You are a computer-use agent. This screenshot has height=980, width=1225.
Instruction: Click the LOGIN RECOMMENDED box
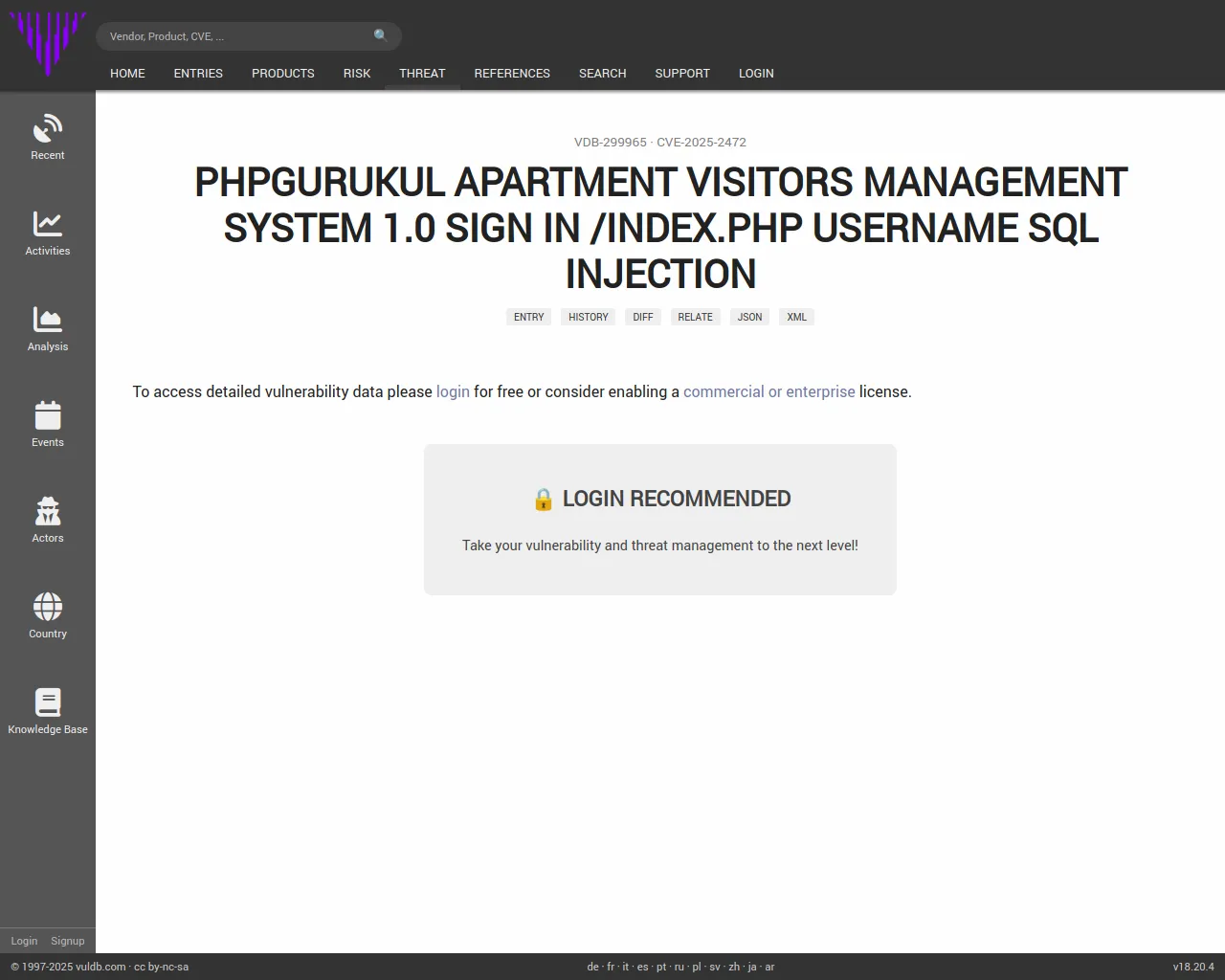click(x=660, y=520)
